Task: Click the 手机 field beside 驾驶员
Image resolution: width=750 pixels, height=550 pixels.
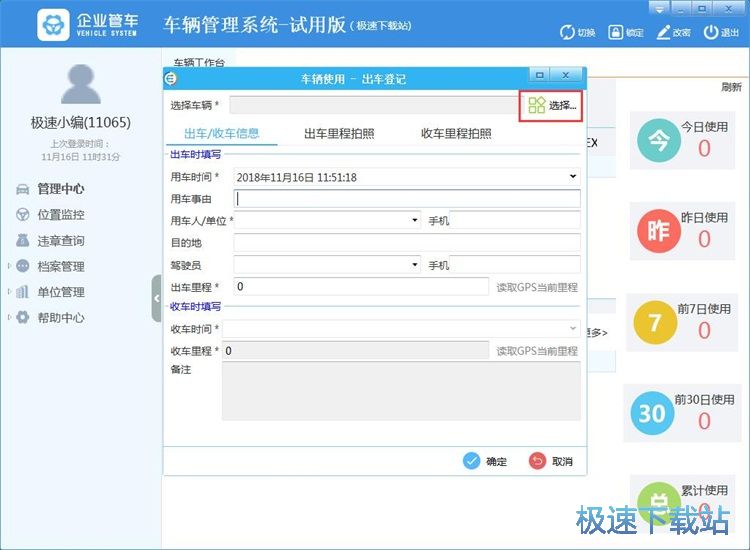Action: tap(515, 264)
